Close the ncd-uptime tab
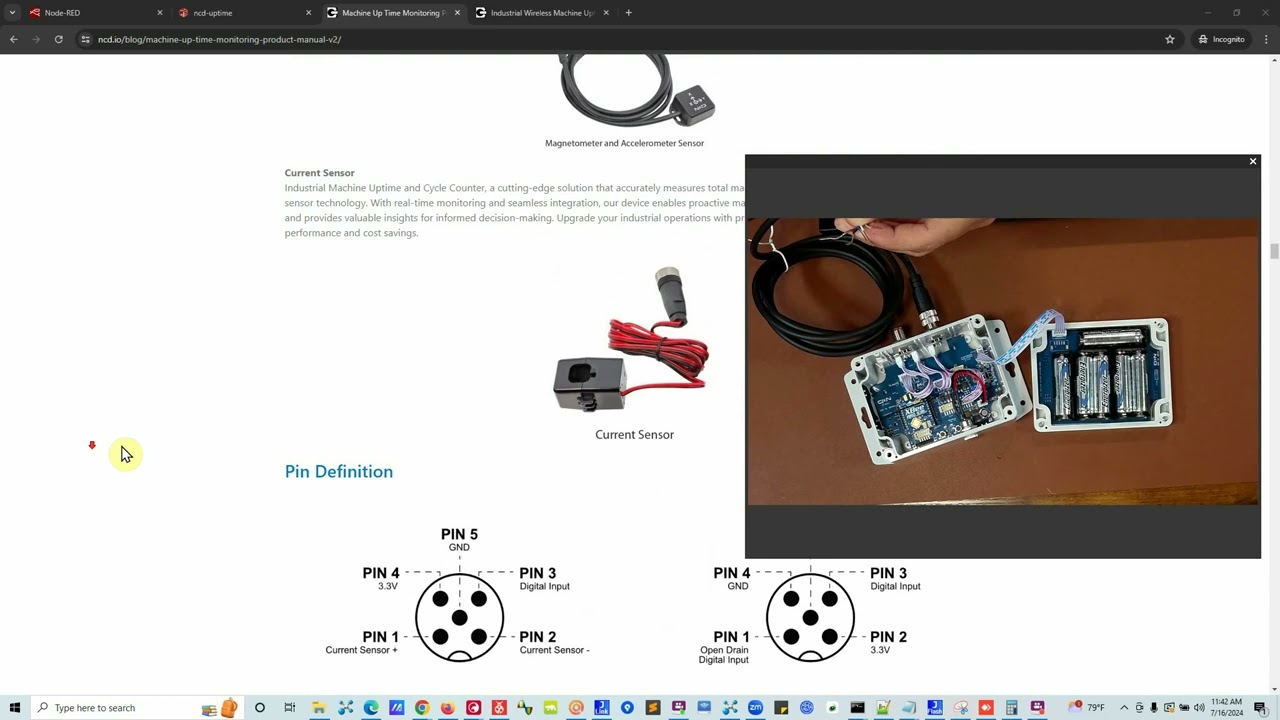This screenshot has height=720, width=1280. (308, 13)
